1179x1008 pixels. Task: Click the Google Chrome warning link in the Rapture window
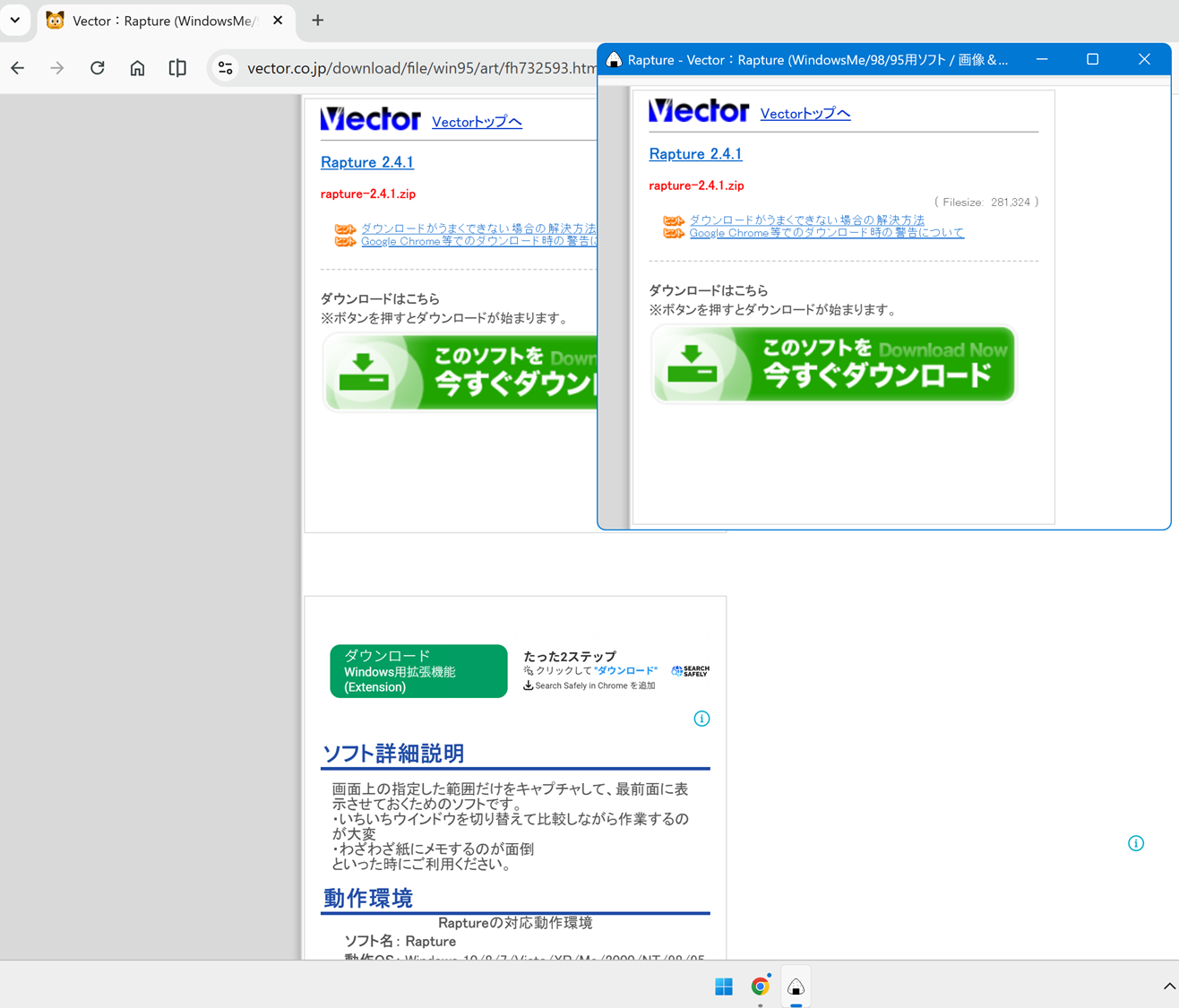pyautogui.click(x=826, y=233)
